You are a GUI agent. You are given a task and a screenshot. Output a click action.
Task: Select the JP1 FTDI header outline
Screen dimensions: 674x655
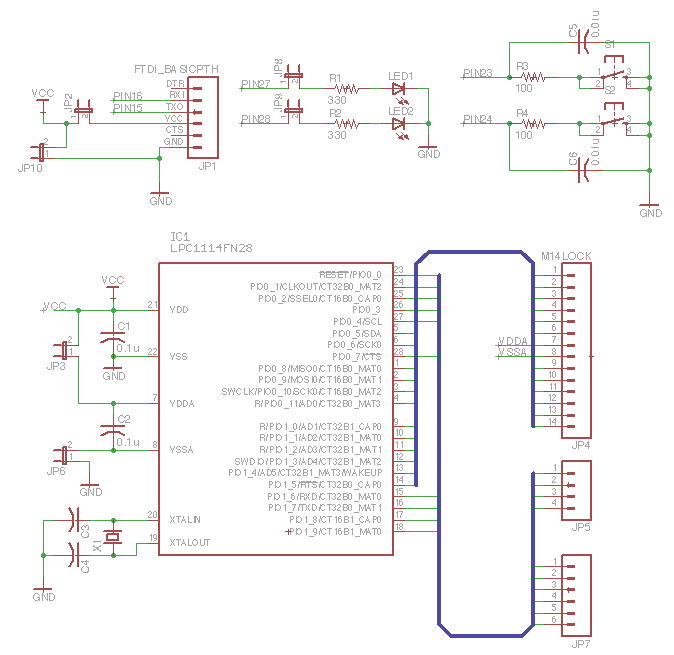203,118
